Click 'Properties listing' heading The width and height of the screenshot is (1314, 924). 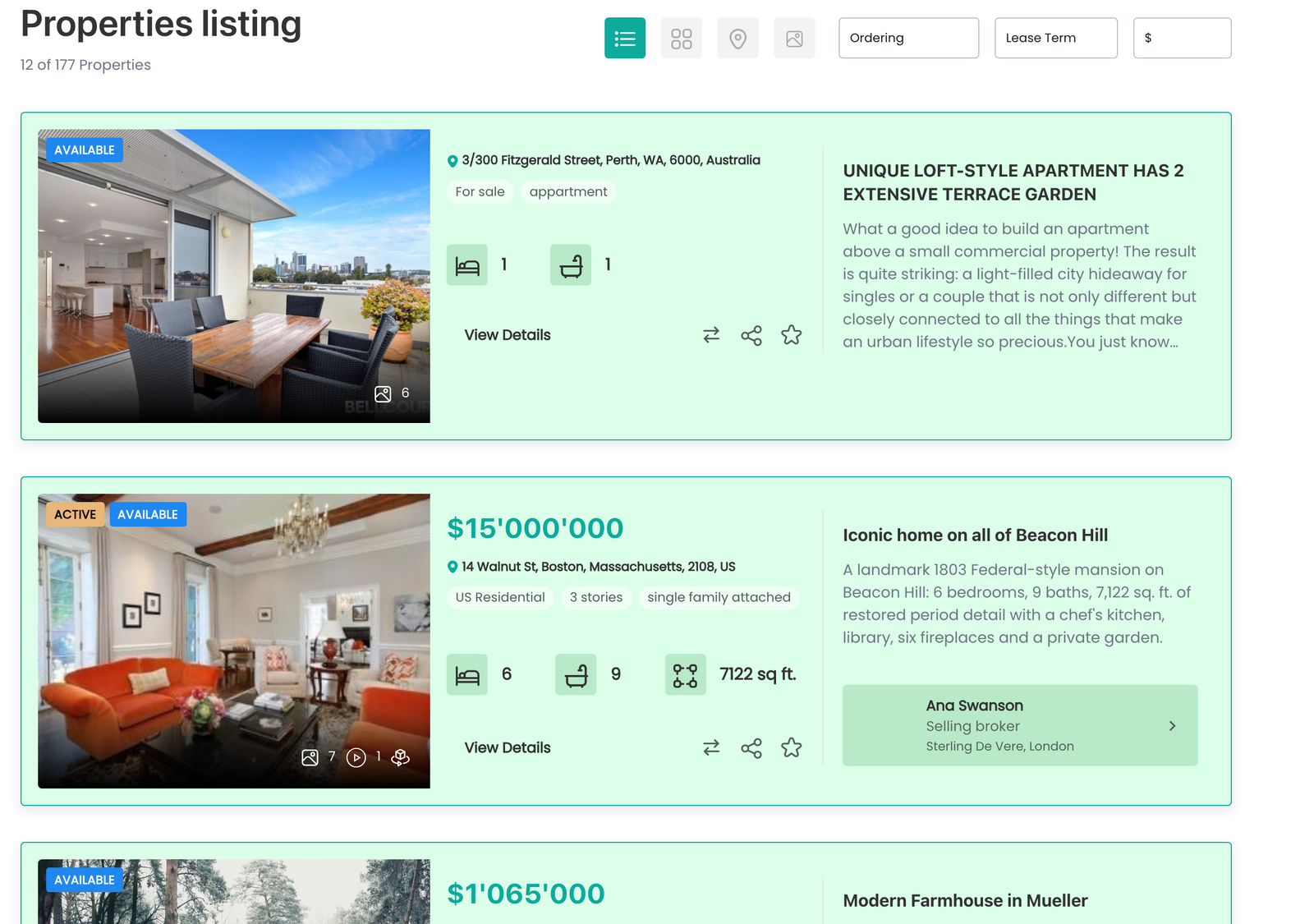tap(161, 23)
